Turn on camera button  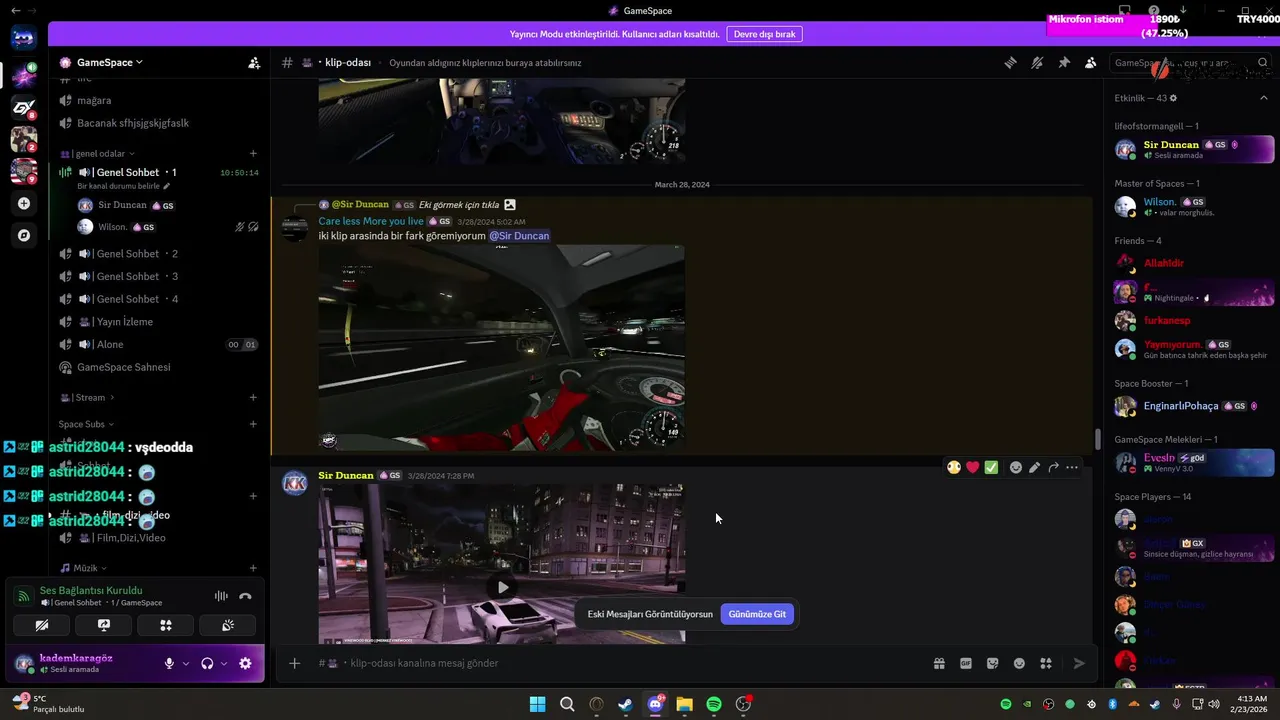[x=41, y=625]
